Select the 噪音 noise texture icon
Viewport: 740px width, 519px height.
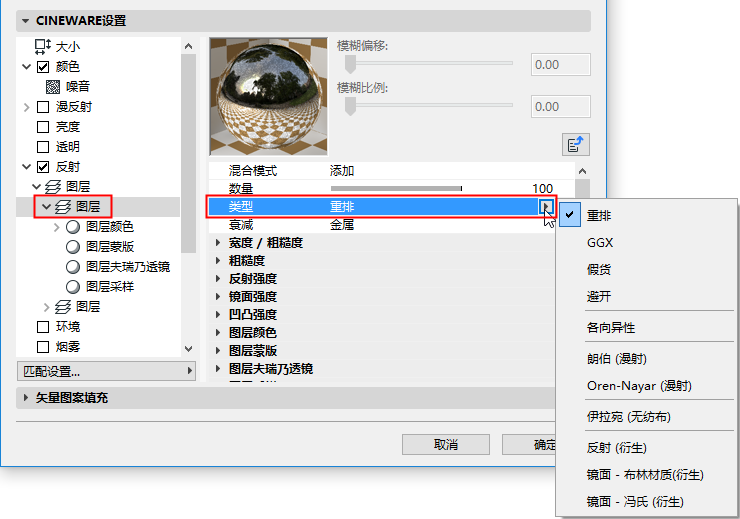[x=53, y=86]
